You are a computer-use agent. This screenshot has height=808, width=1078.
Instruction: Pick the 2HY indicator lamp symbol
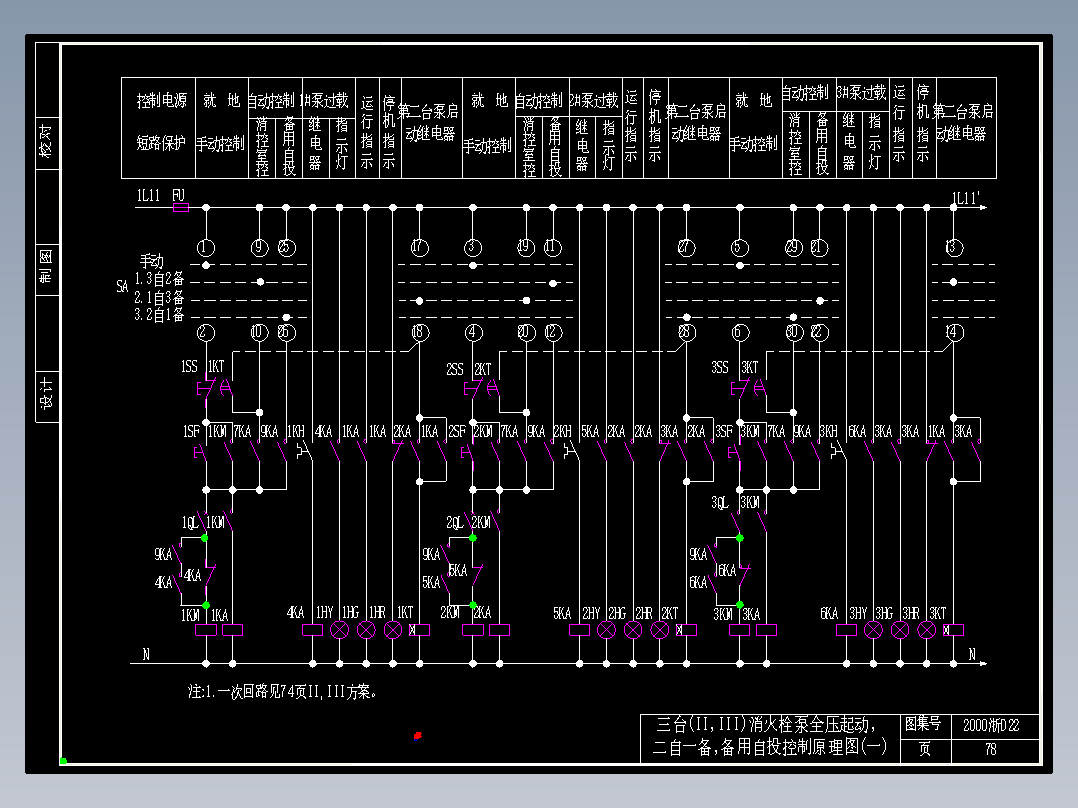pos(606,630)
